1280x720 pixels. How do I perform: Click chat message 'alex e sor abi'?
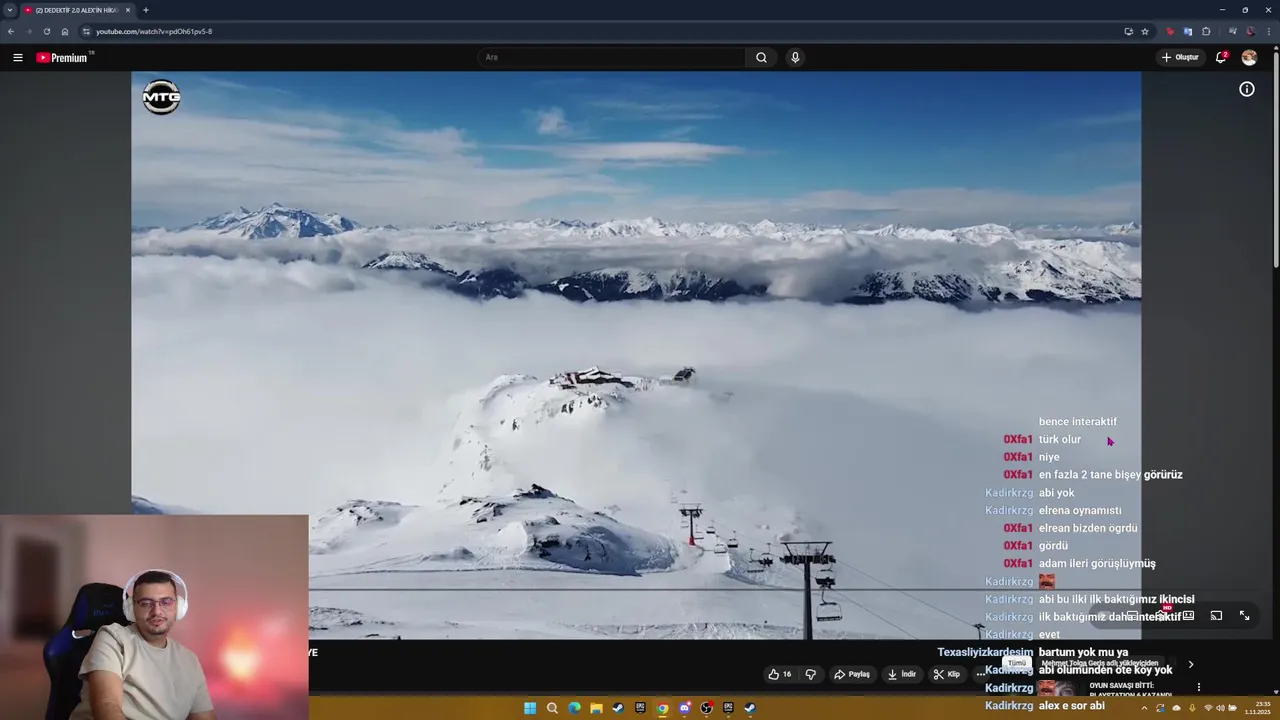pyautogui.click(x=1072, y=706)
